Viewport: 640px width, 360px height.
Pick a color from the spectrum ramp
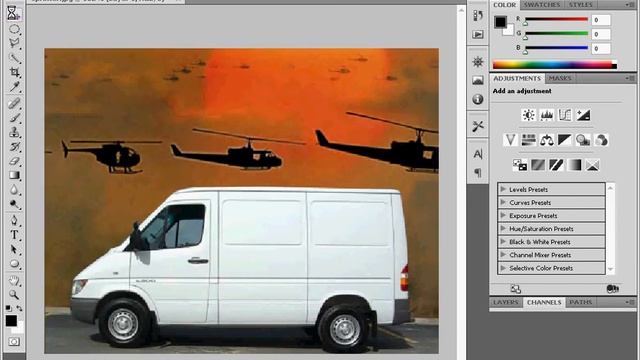click(x=555, y=64)
